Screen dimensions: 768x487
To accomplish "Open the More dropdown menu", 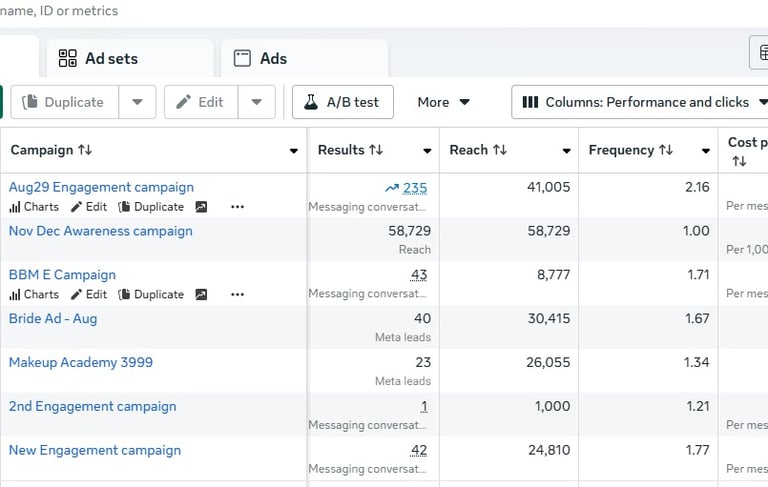I will [444, 102].
